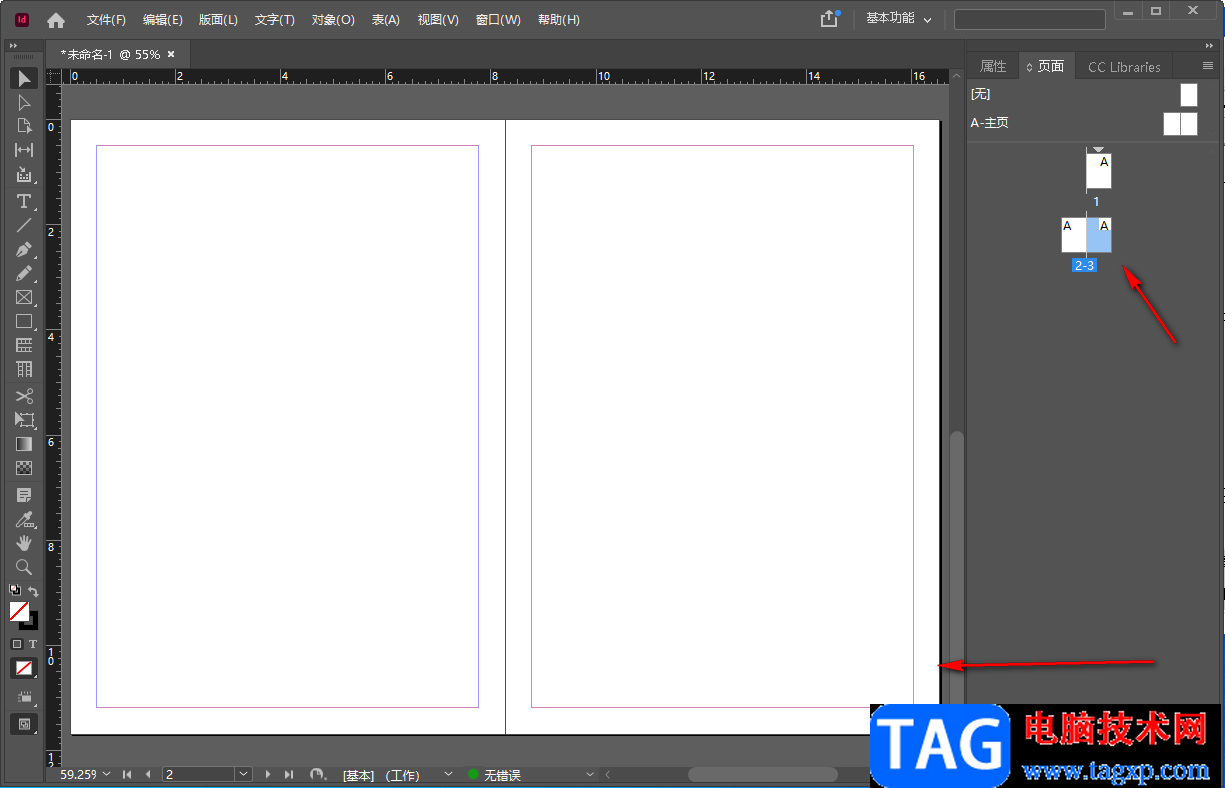Select the Pen tool
The image size is (1225, 788).
click(24, 249)
